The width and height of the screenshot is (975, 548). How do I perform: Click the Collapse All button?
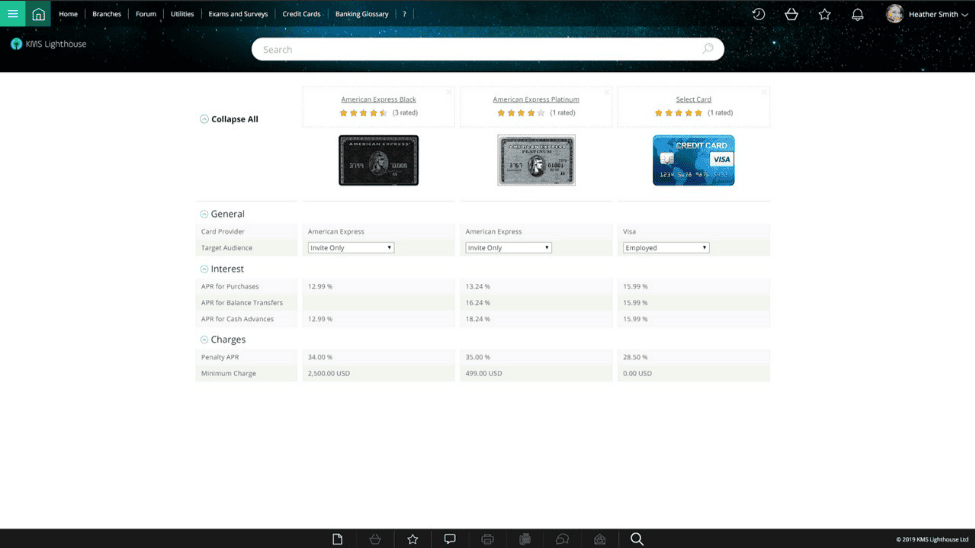[x=229, y=119]
